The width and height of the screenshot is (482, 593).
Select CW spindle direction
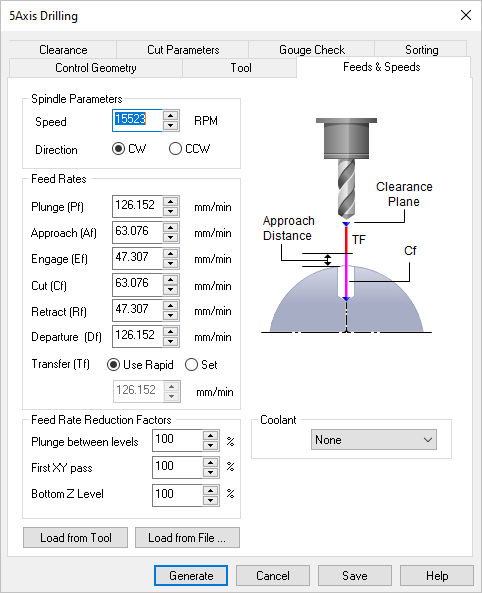(x=129, y=149)
